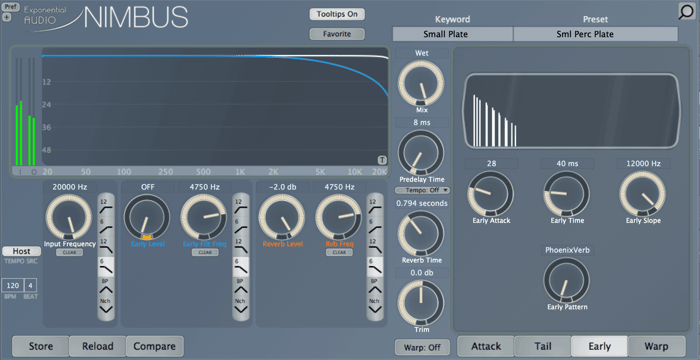This screenshot has width=700, height=360.
Task: Click the Reload button
Action: pos(97,346)
